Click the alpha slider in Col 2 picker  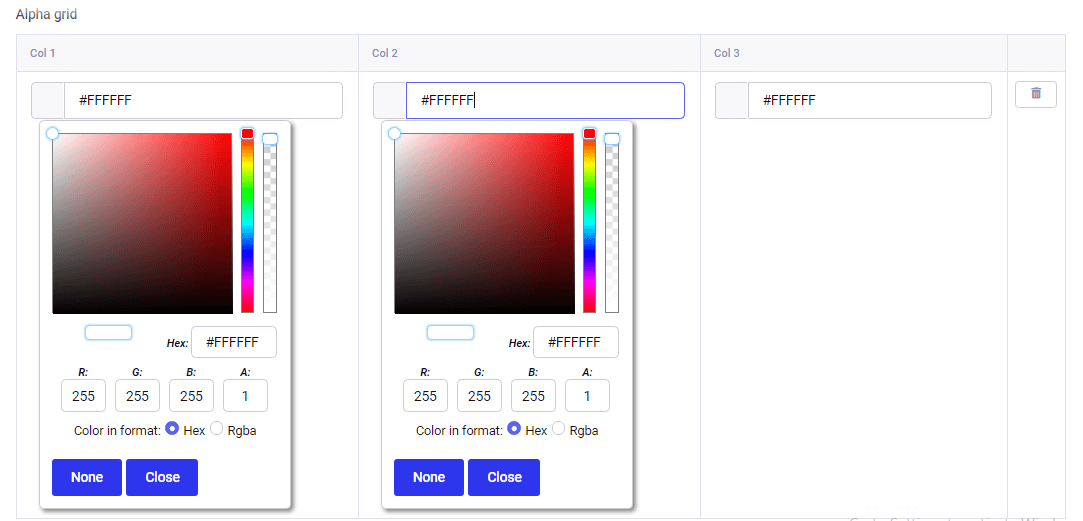(612, 222)
